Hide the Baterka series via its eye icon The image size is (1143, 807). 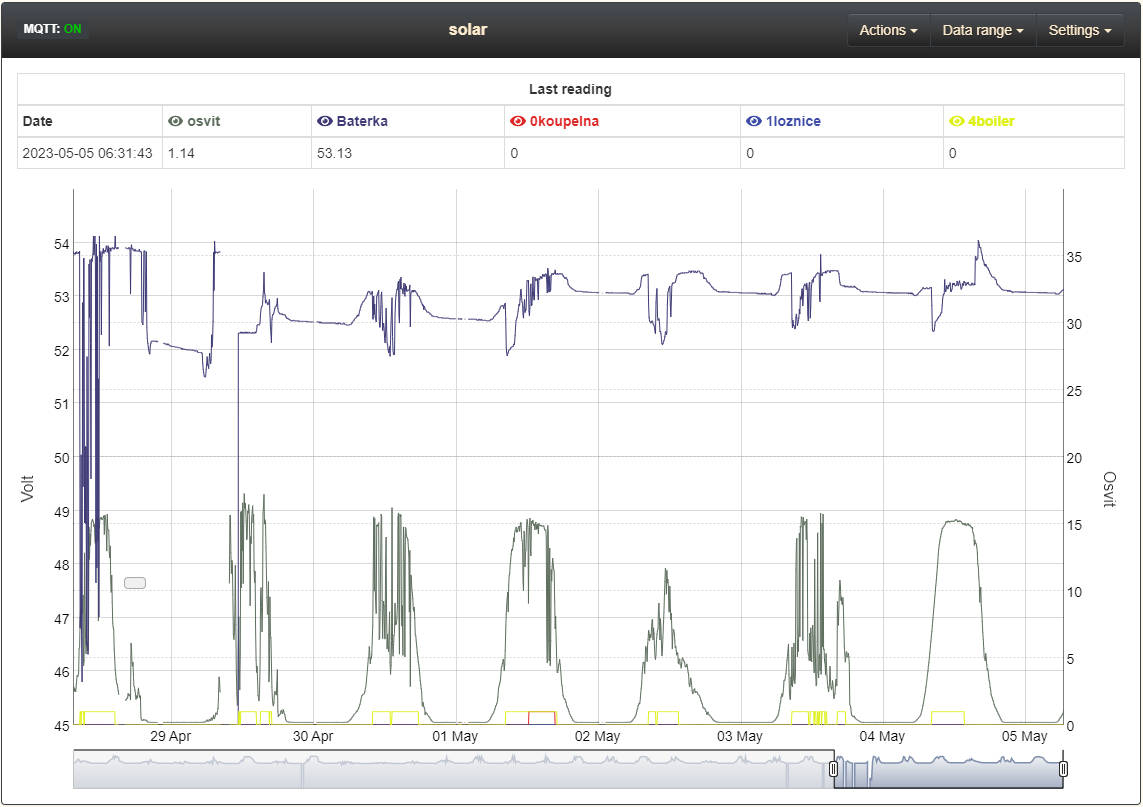324,121
